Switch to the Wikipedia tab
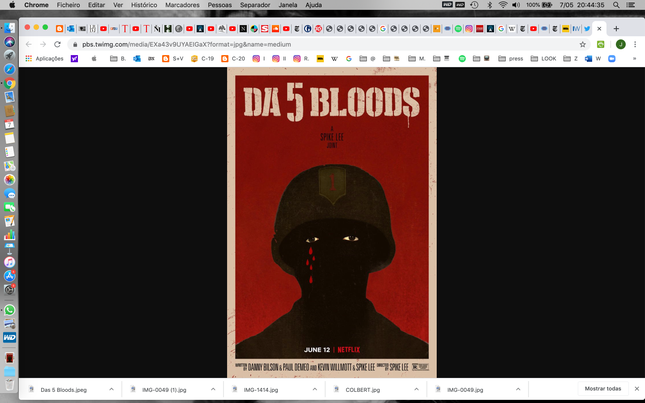 (512, 28)
